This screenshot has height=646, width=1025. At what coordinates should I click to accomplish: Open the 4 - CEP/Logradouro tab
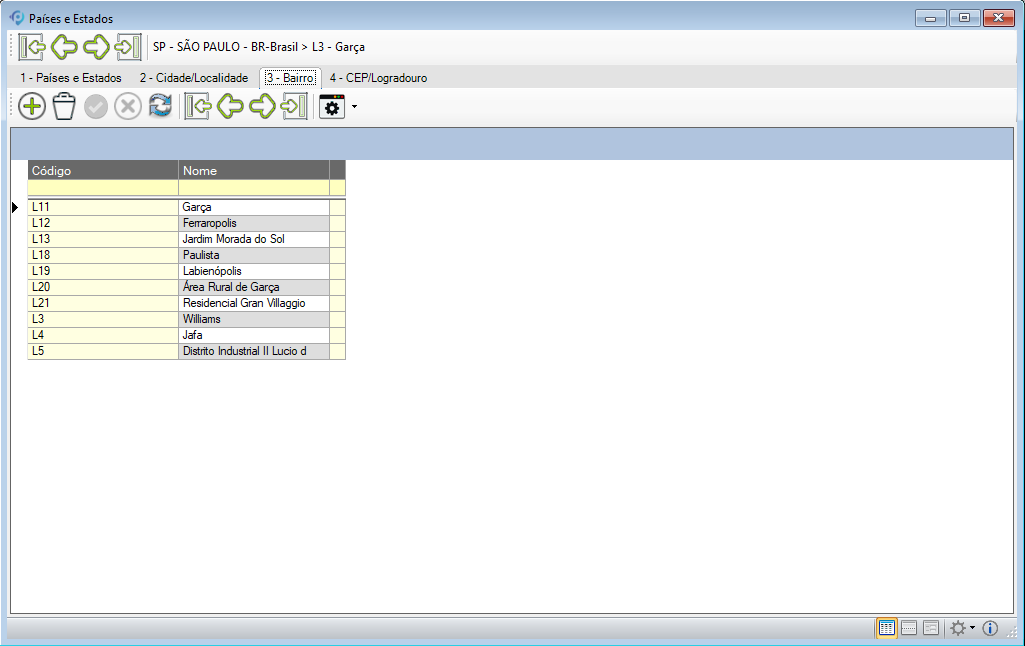[378, 78]
